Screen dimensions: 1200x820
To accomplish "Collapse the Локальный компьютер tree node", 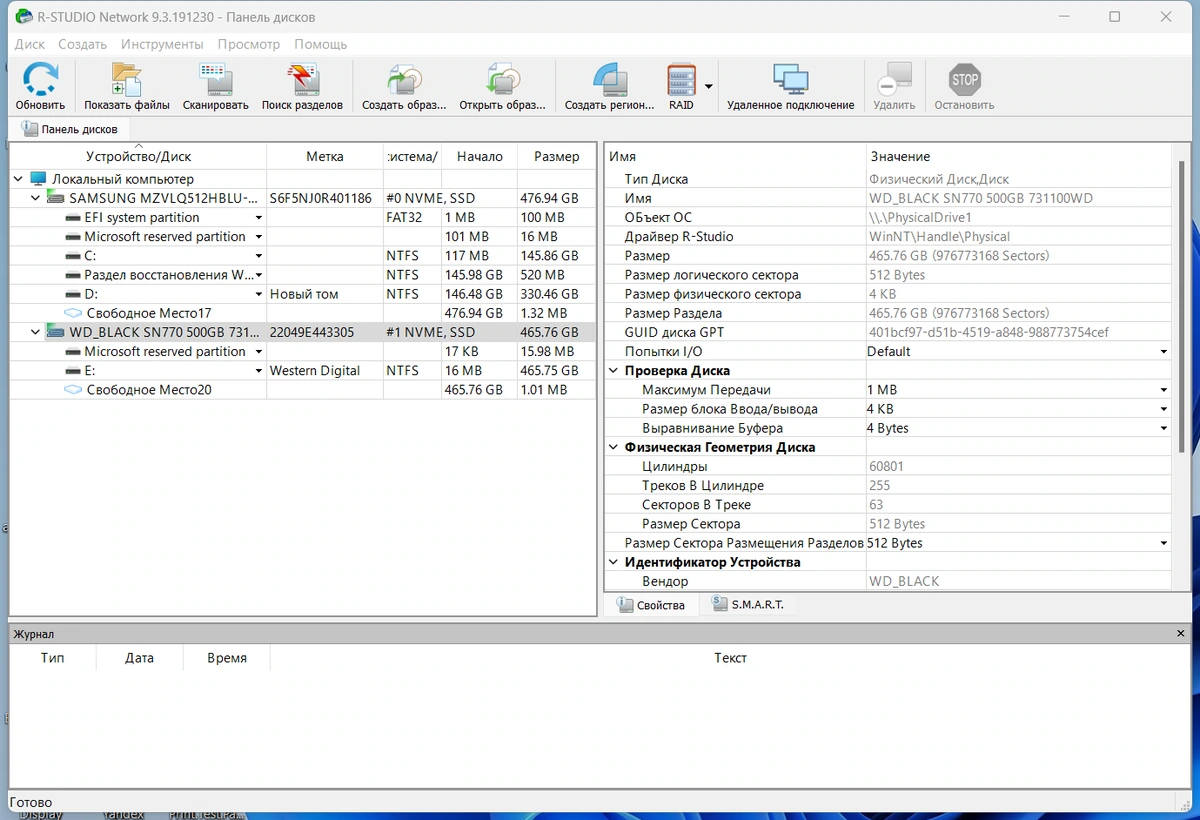I will pyautogui.click(x=18, y=179).
